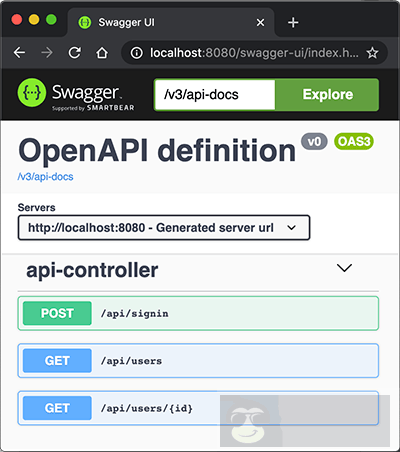This screenshot has width=400, height=452.
Task: Click the Swagger logo icon in the header
Action: (32, 93)
